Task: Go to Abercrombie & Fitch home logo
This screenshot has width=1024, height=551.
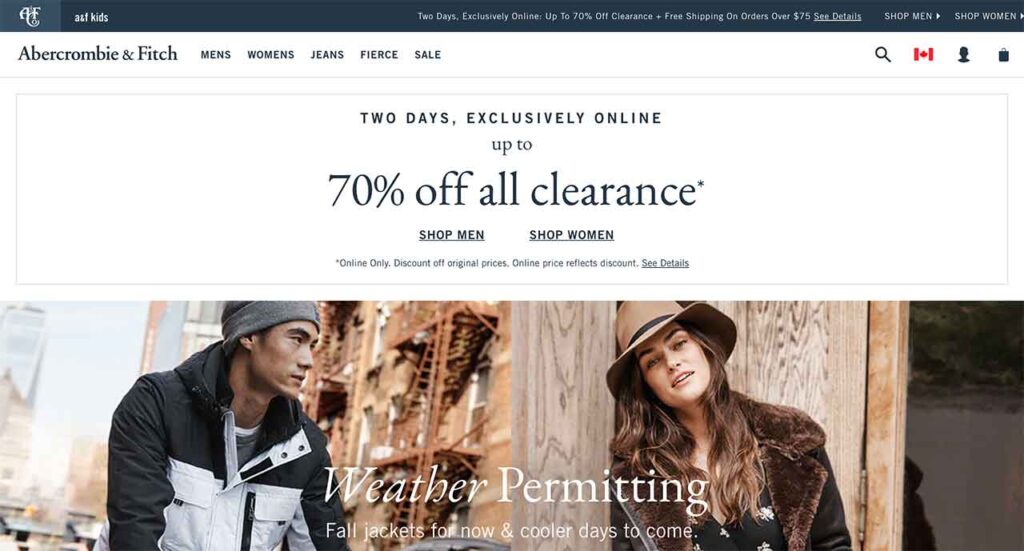Action: tap(98, 54)
